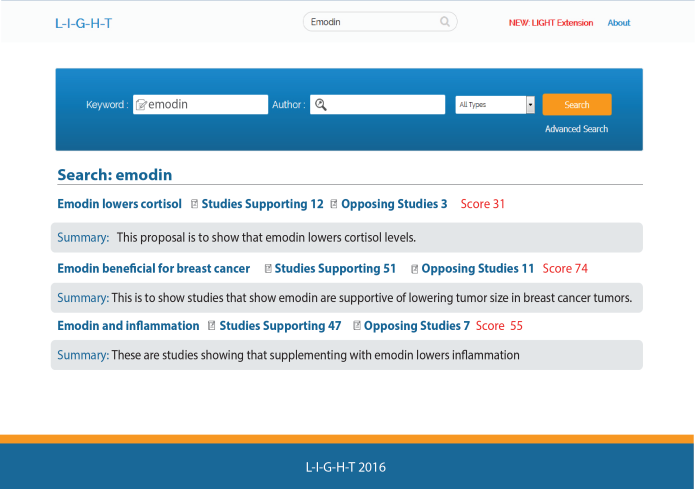Click document icon beside Studies Supporting 47
This screenshot has height=489, width=695.
pos(211,325)
